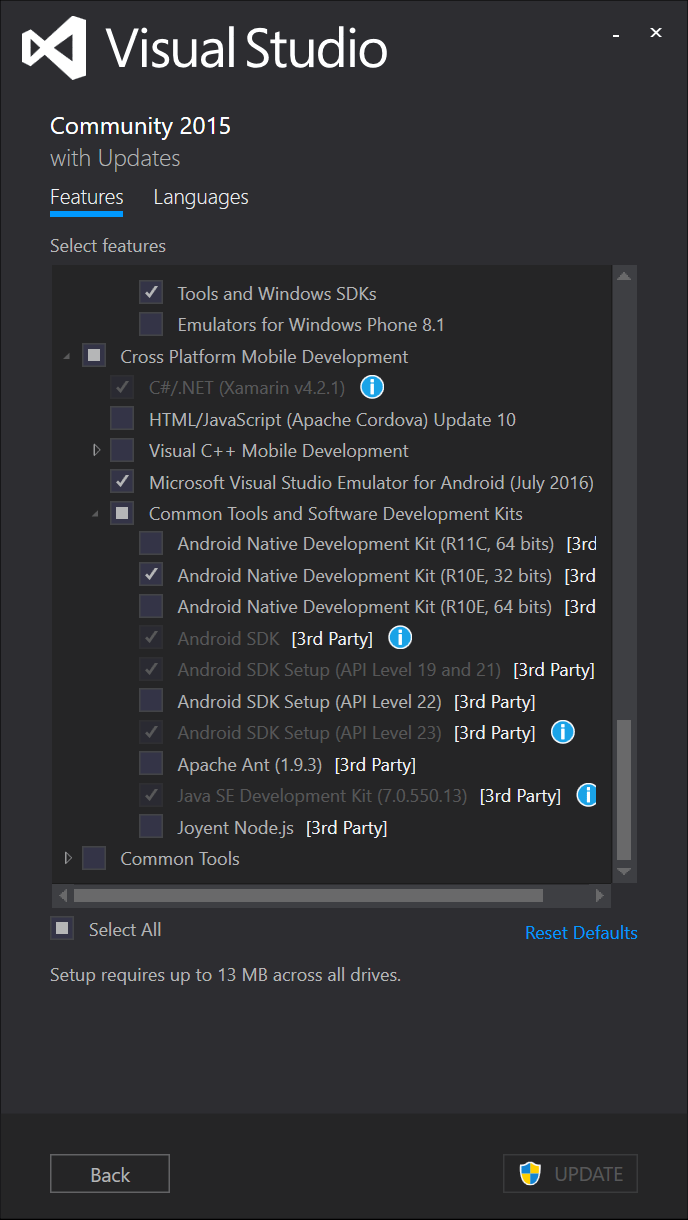Expand Visual C++ Mobile Development node

[97, 451]
